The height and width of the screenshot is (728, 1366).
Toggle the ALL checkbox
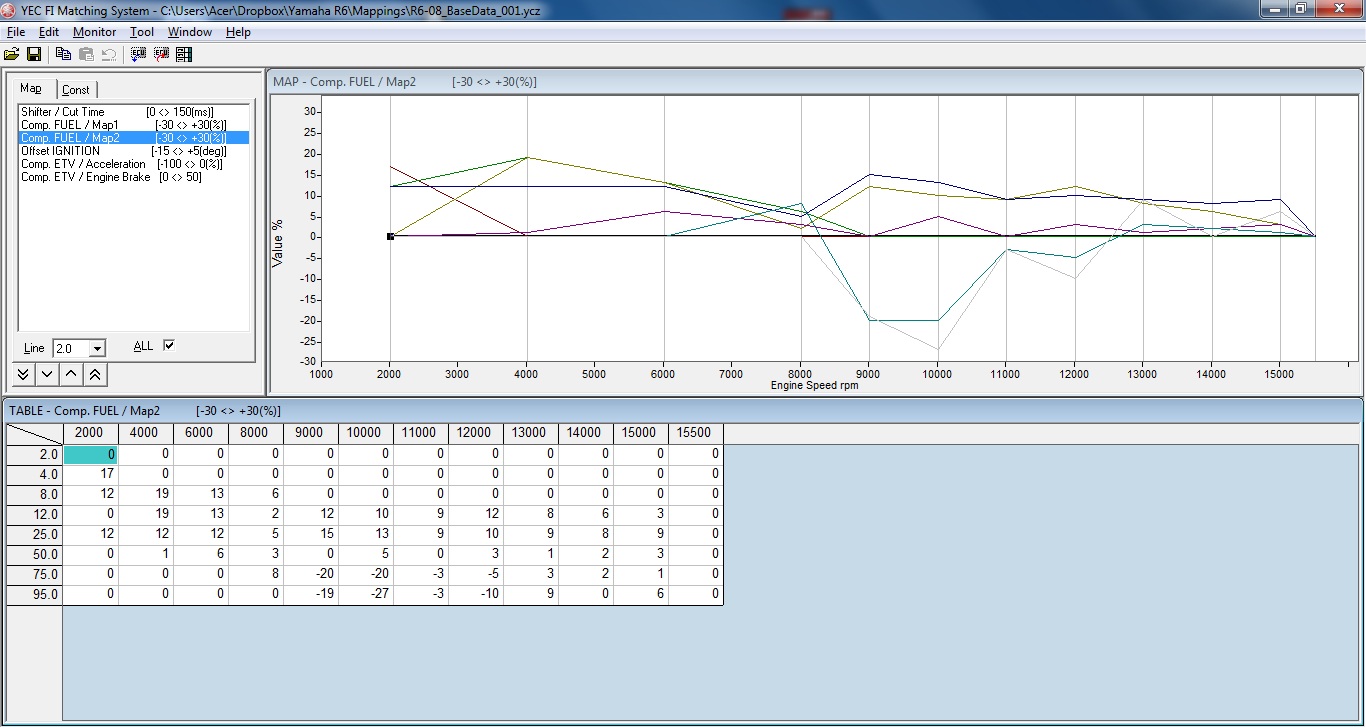[169, 345]
